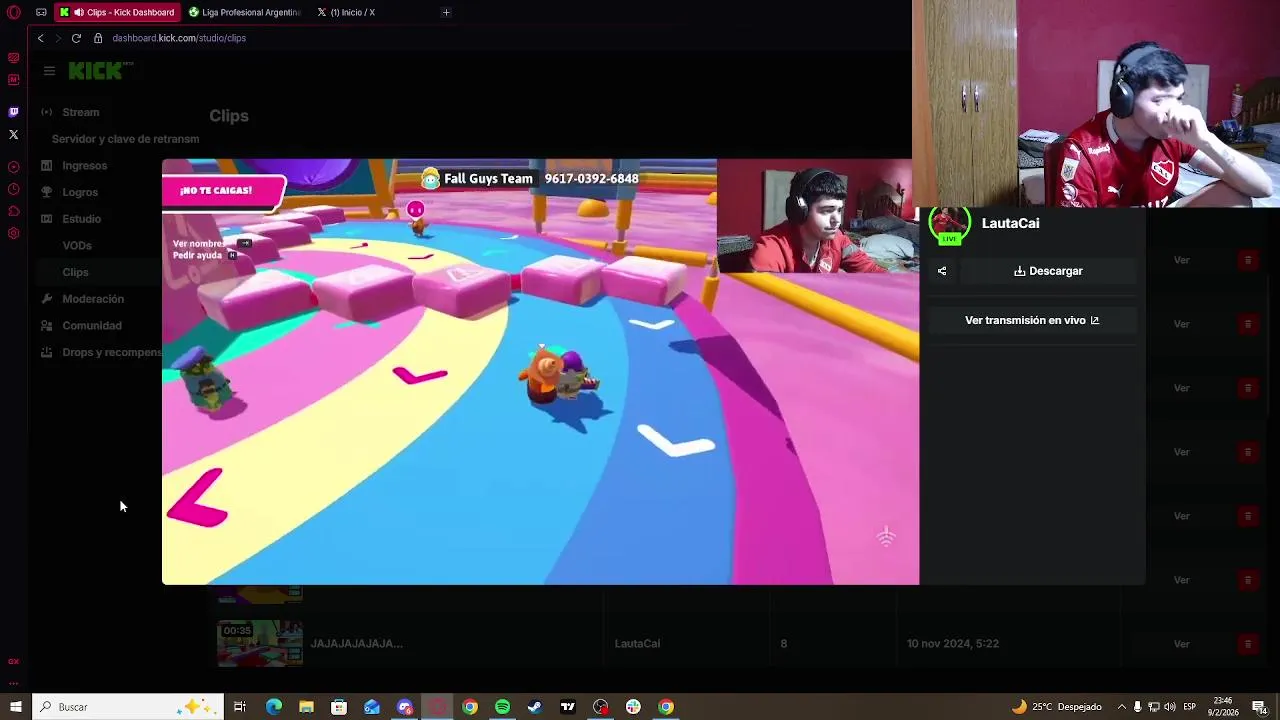Screen dimensions: 1280x720
Task: Click the Opera GX logo icon
Action: coord(14,12)
